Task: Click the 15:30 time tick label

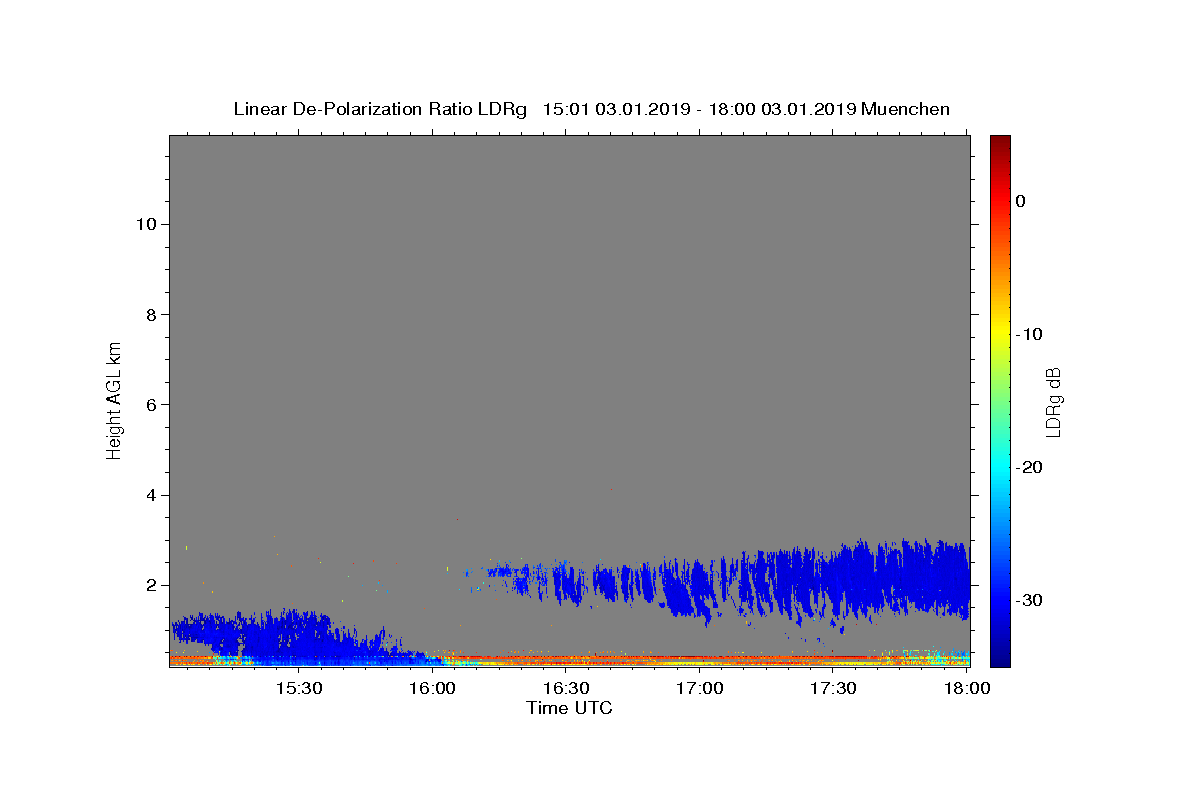Action: pos(298,689)
